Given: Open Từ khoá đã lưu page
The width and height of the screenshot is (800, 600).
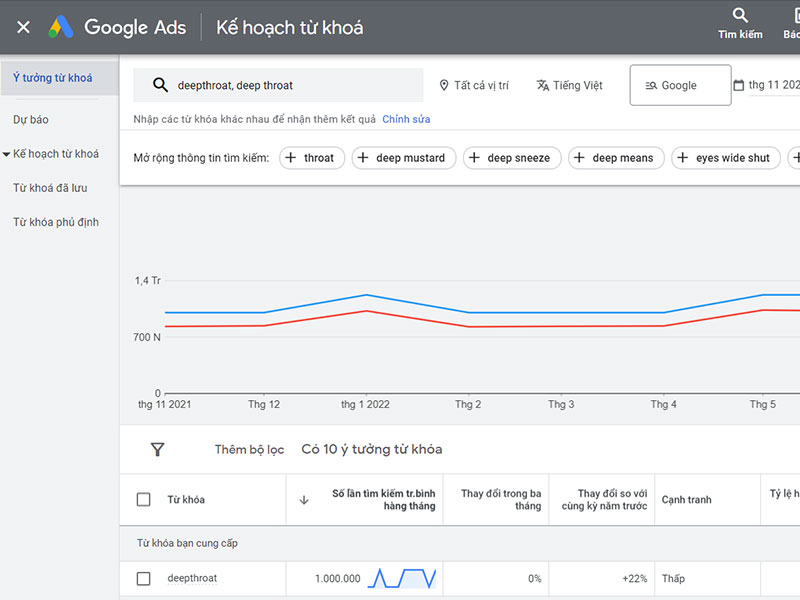Looking at the screenshot, I should coord(50,188).
